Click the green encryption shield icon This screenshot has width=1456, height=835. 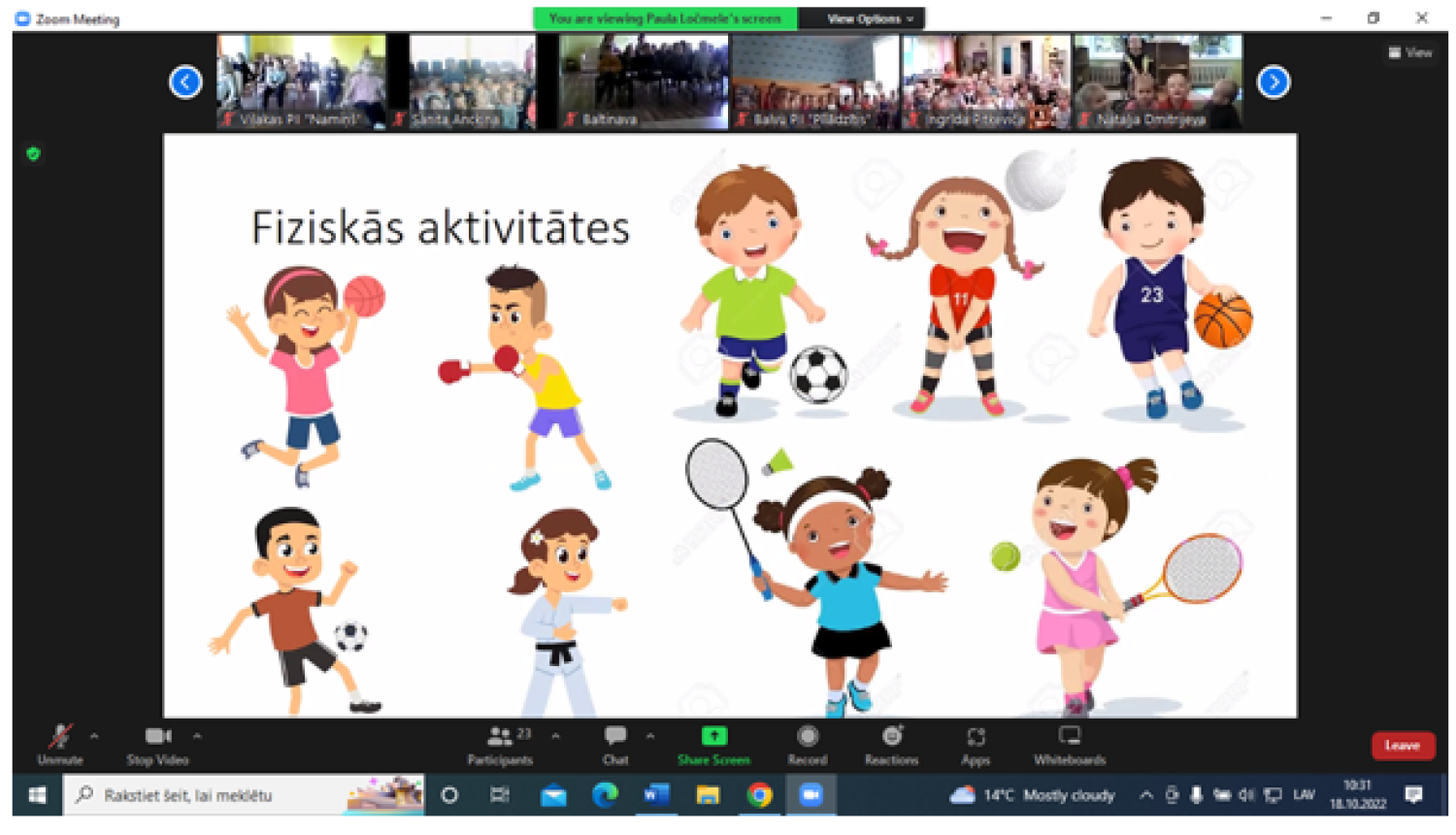(34, 153)
